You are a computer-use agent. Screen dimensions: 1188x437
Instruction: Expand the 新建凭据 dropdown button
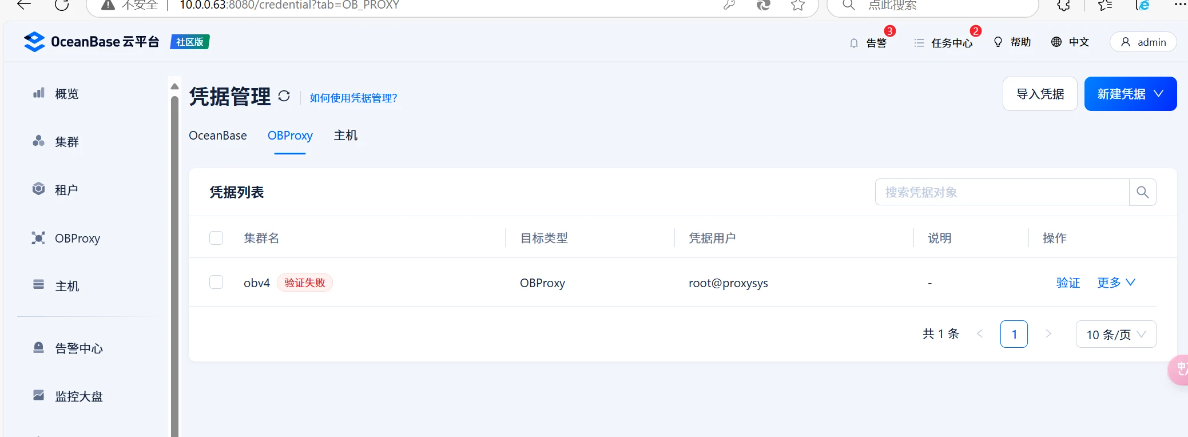[x=1130, y=94]
